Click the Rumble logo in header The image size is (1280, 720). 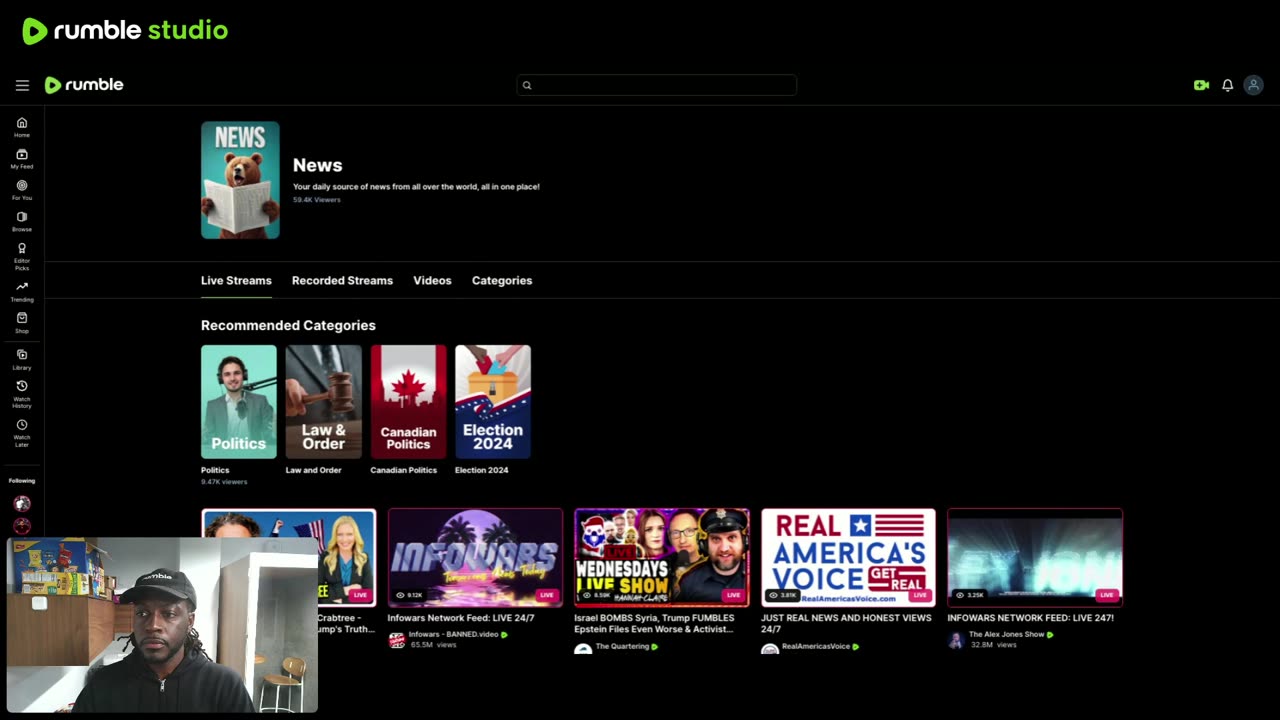tap(84, 85)
